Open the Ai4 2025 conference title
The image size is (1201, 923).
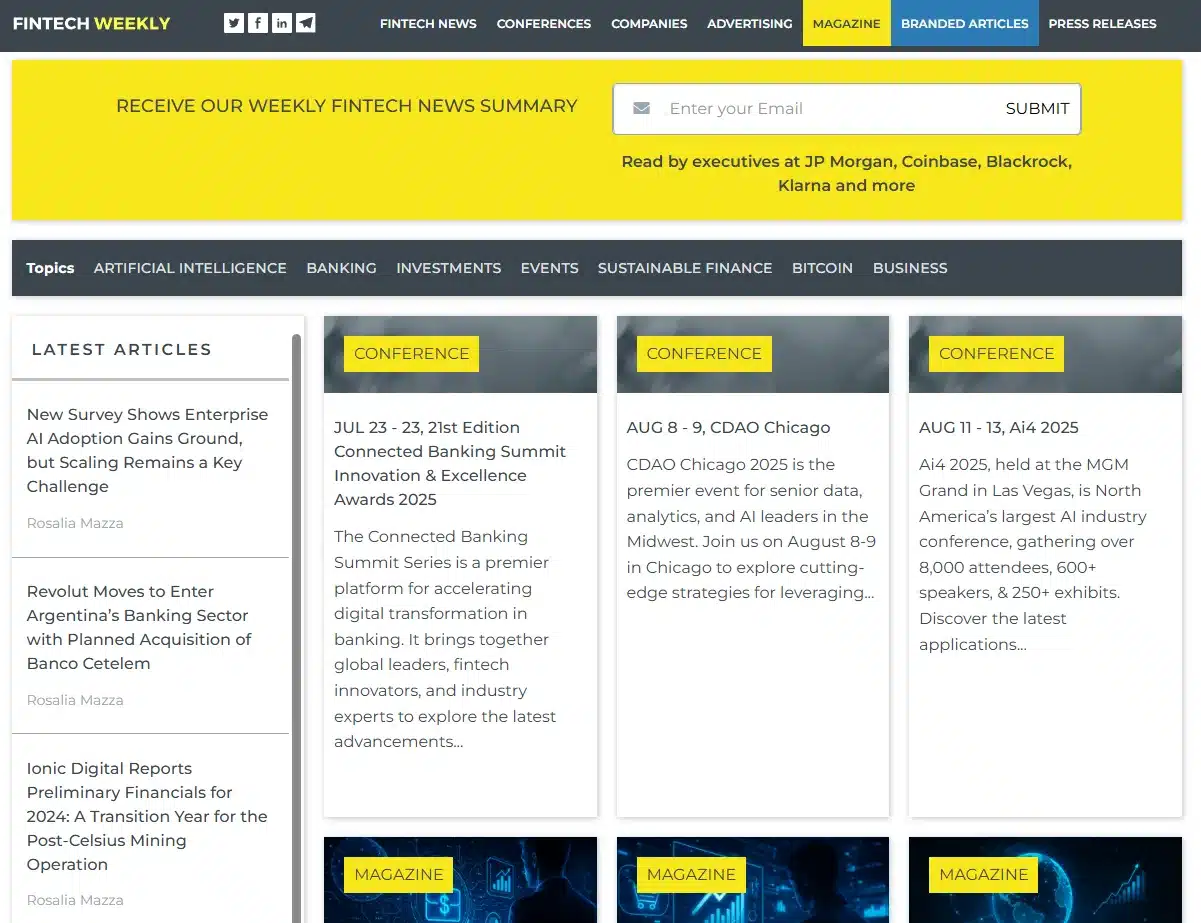[998, 427]
